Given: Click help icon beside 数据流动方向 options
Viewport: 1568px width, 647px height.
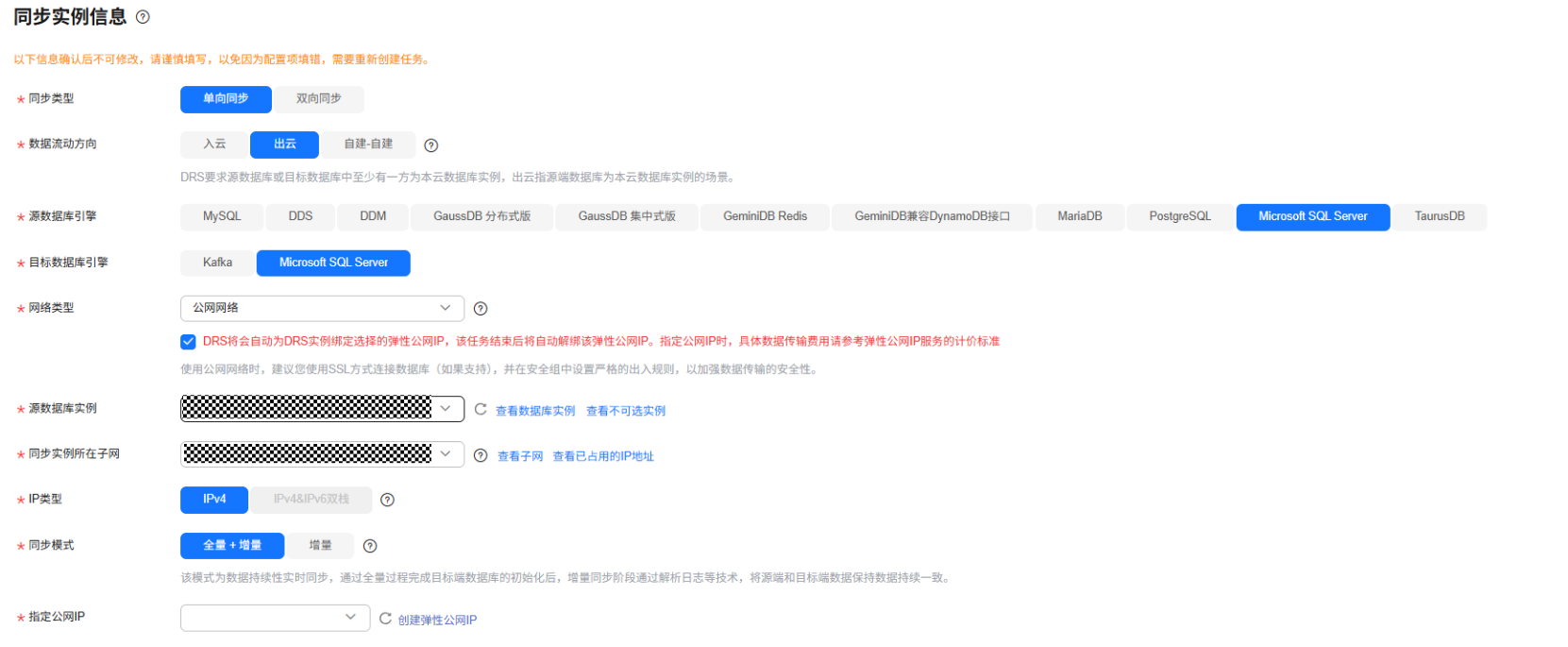Looking at the screenshot, I should tap(431, 145).
